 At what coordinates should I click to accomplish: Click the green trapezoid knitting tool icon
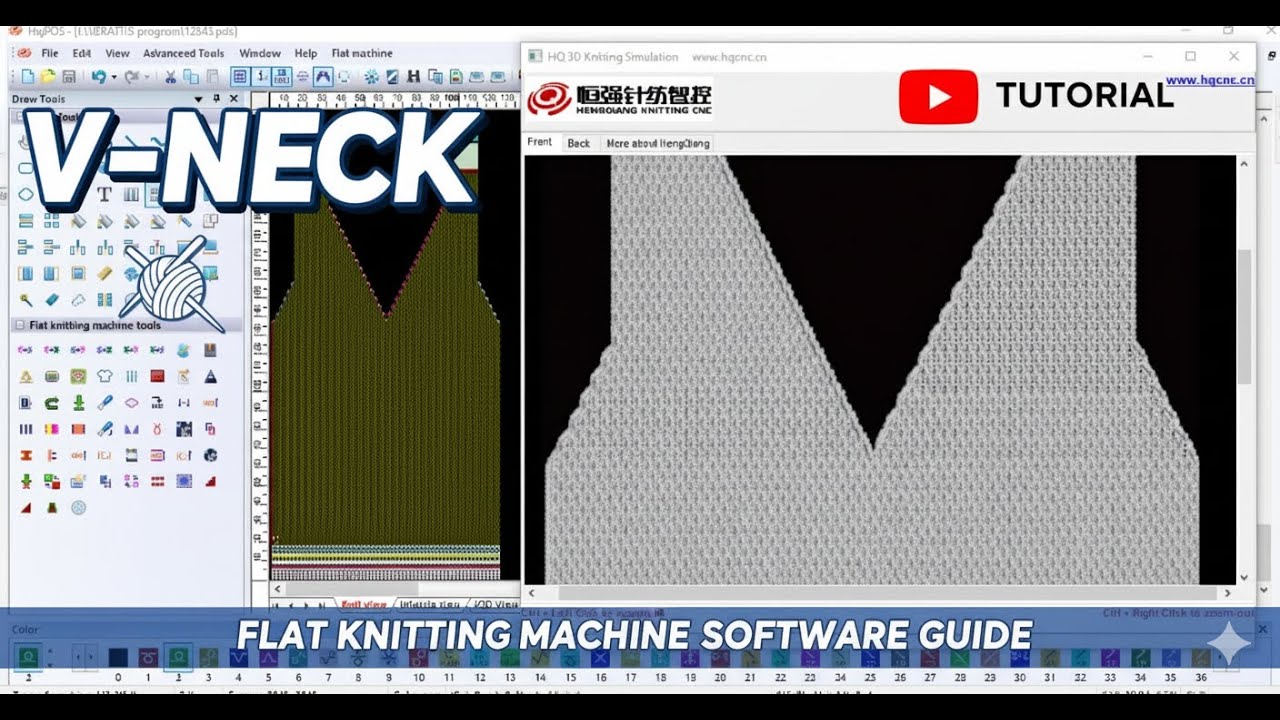click(52, 508)
